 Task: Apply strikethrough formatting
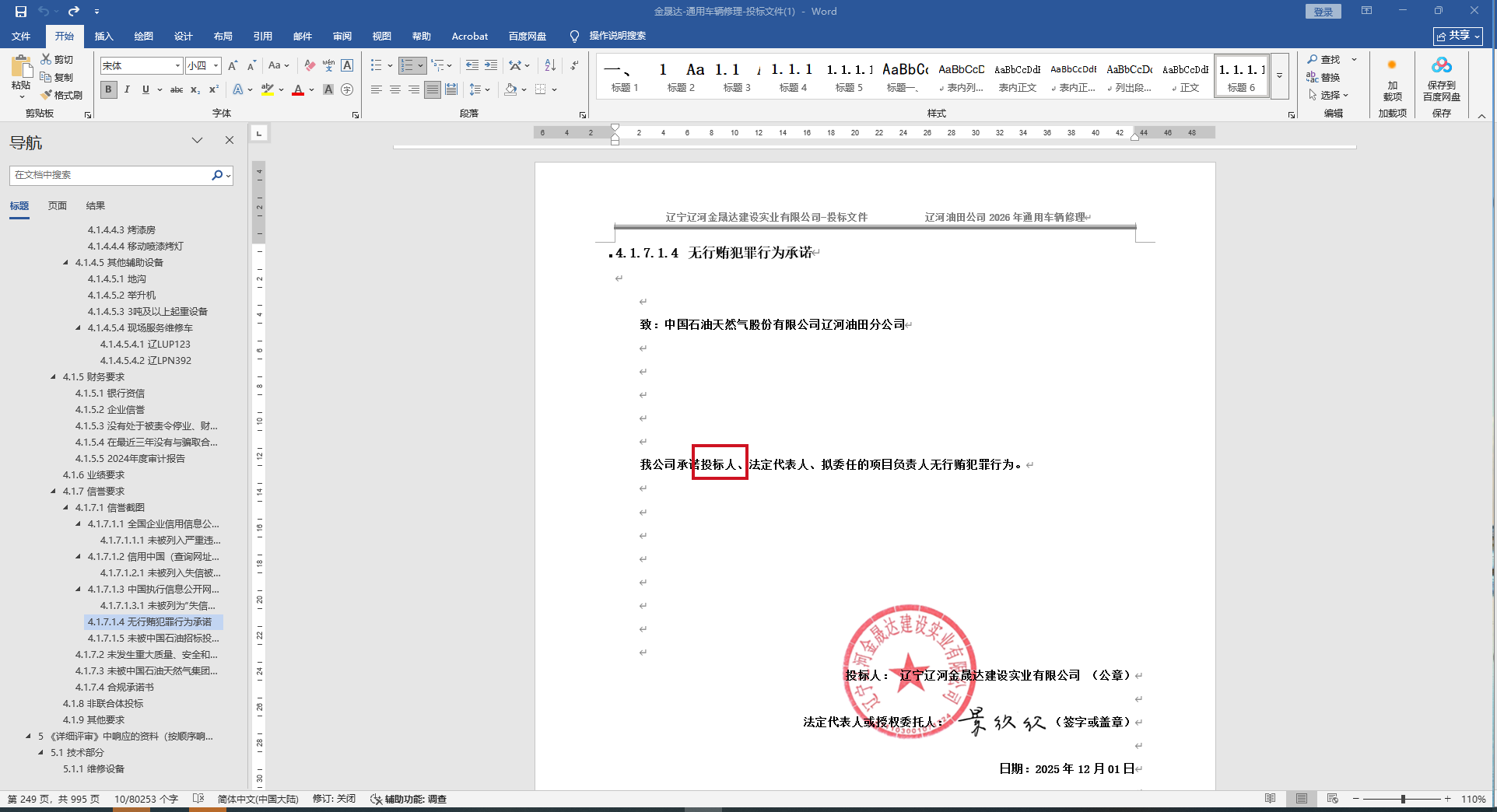click(x=177, y=89)
